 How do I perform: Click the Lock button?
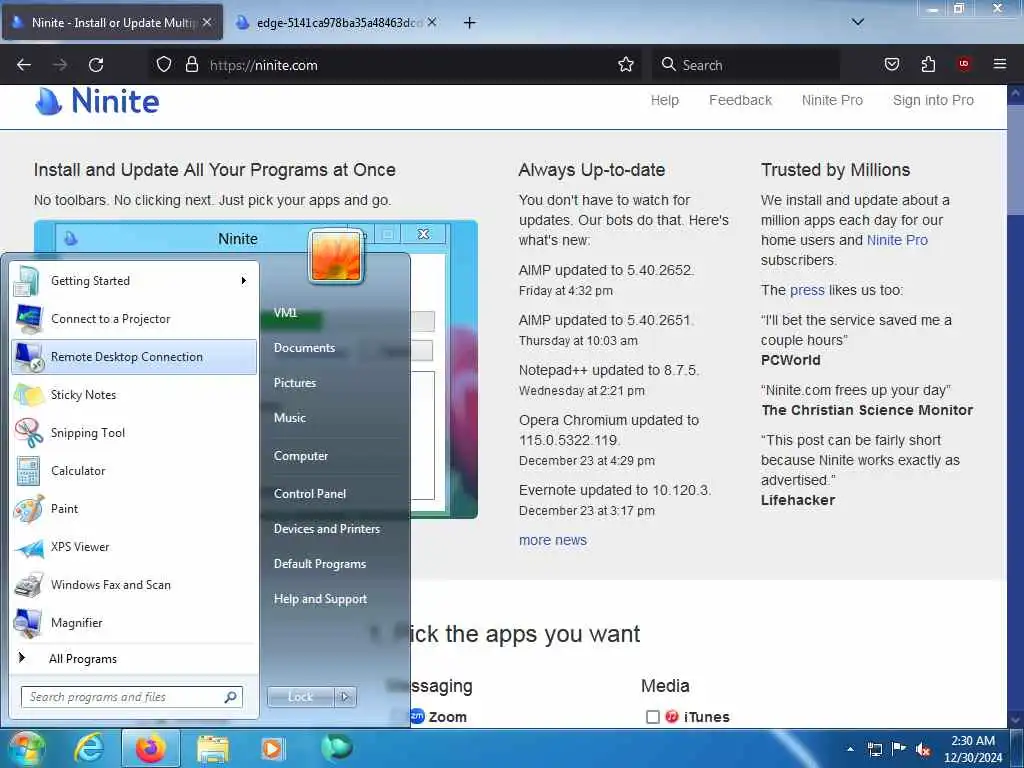(300, 697)
